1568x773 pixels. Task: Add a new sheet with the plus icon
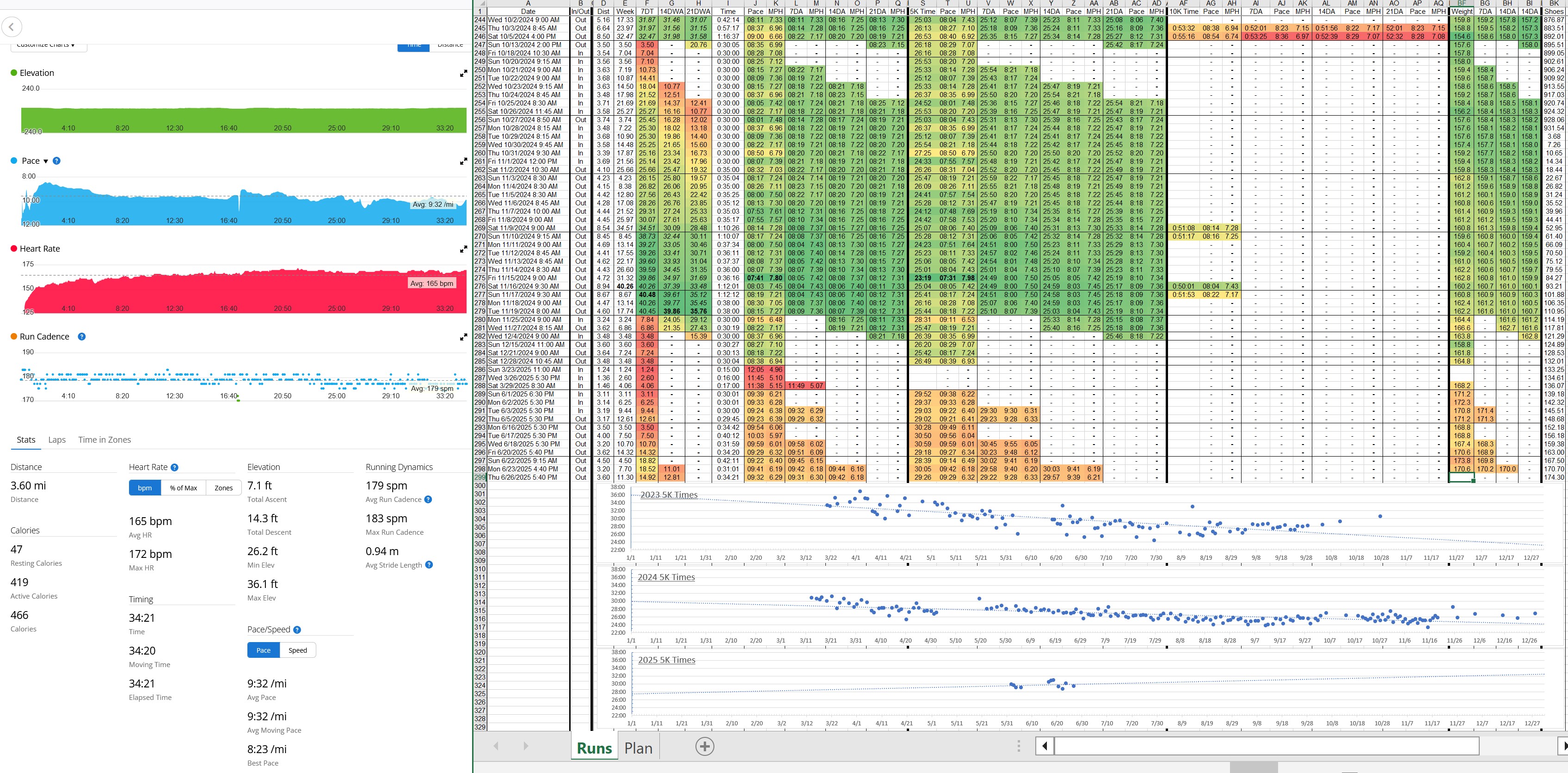[x=704, y=746]
